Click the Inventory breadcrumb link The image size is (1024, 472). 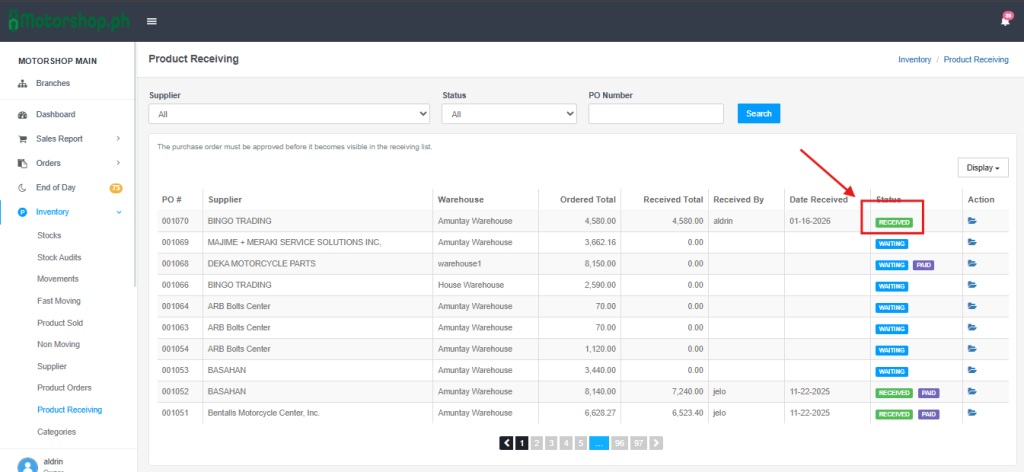pyautogui.click(x=914, y=60)
